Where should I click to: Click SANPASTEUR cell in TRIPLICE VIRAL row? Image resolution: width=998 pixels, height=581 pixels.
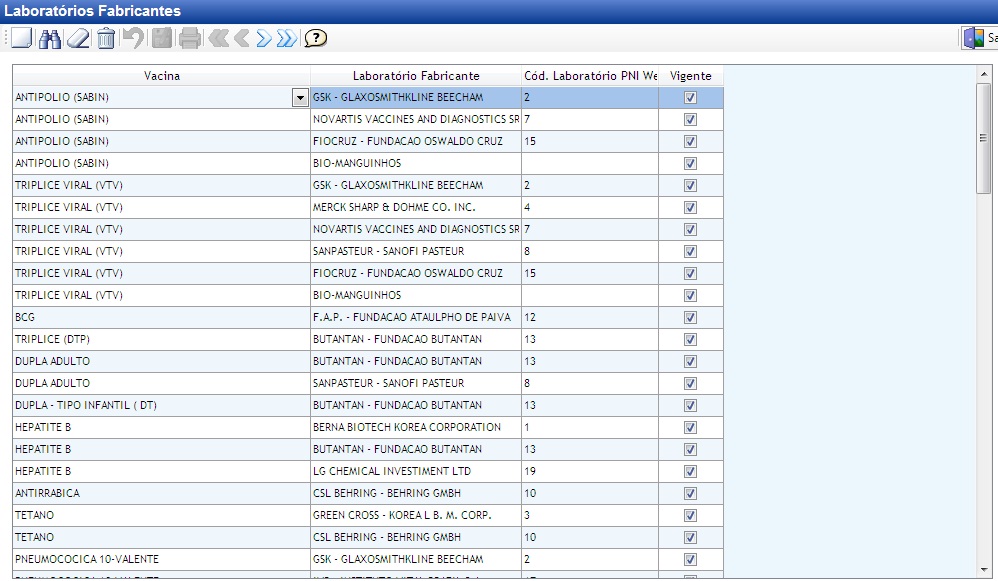pyautogui.click(x=416, y=251)
